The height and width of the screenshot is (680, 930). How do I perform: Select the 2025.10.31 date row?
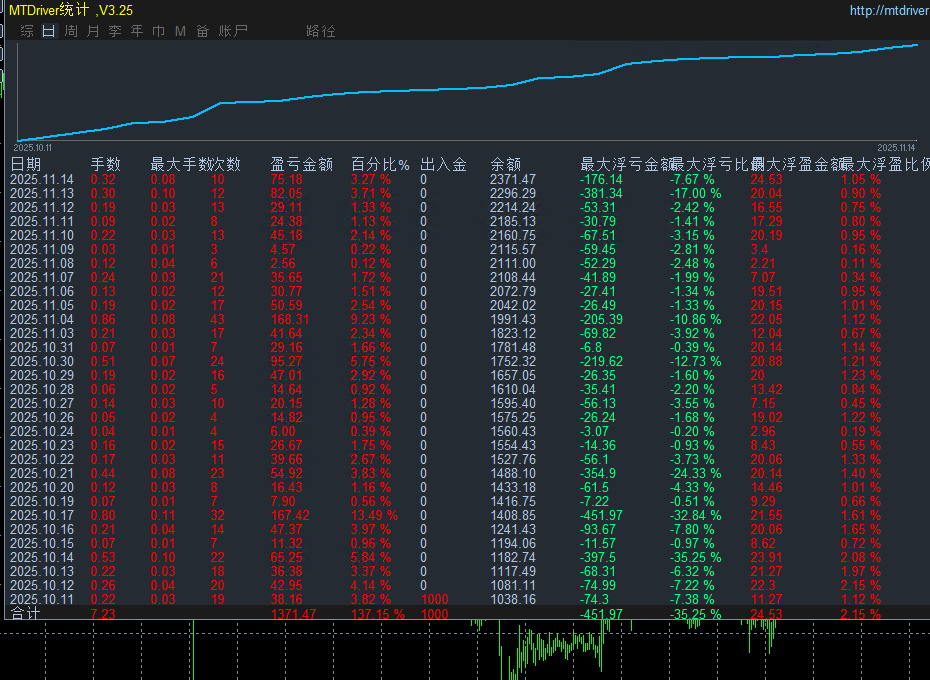(x=42, y=347)
